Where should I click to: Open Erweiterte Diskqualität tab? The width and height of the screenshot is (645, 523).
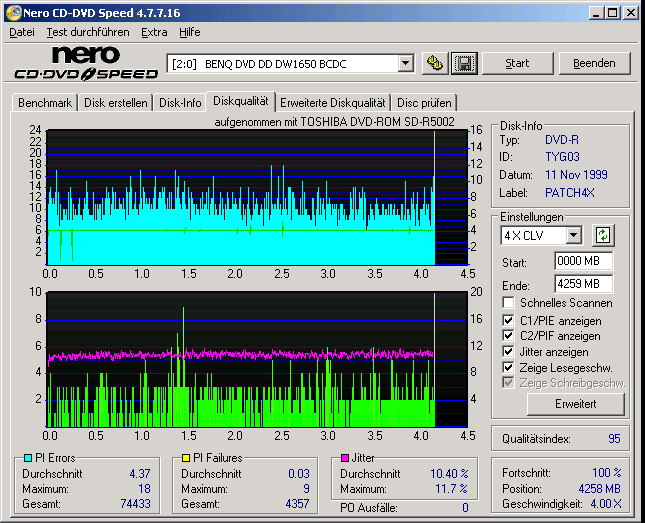click(x=333, y=102)
